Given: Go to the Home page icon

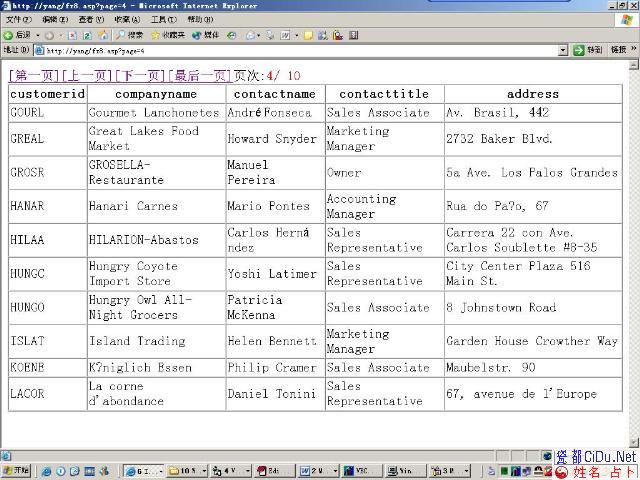Looking at the screenshot, I should tap(102, 35).
